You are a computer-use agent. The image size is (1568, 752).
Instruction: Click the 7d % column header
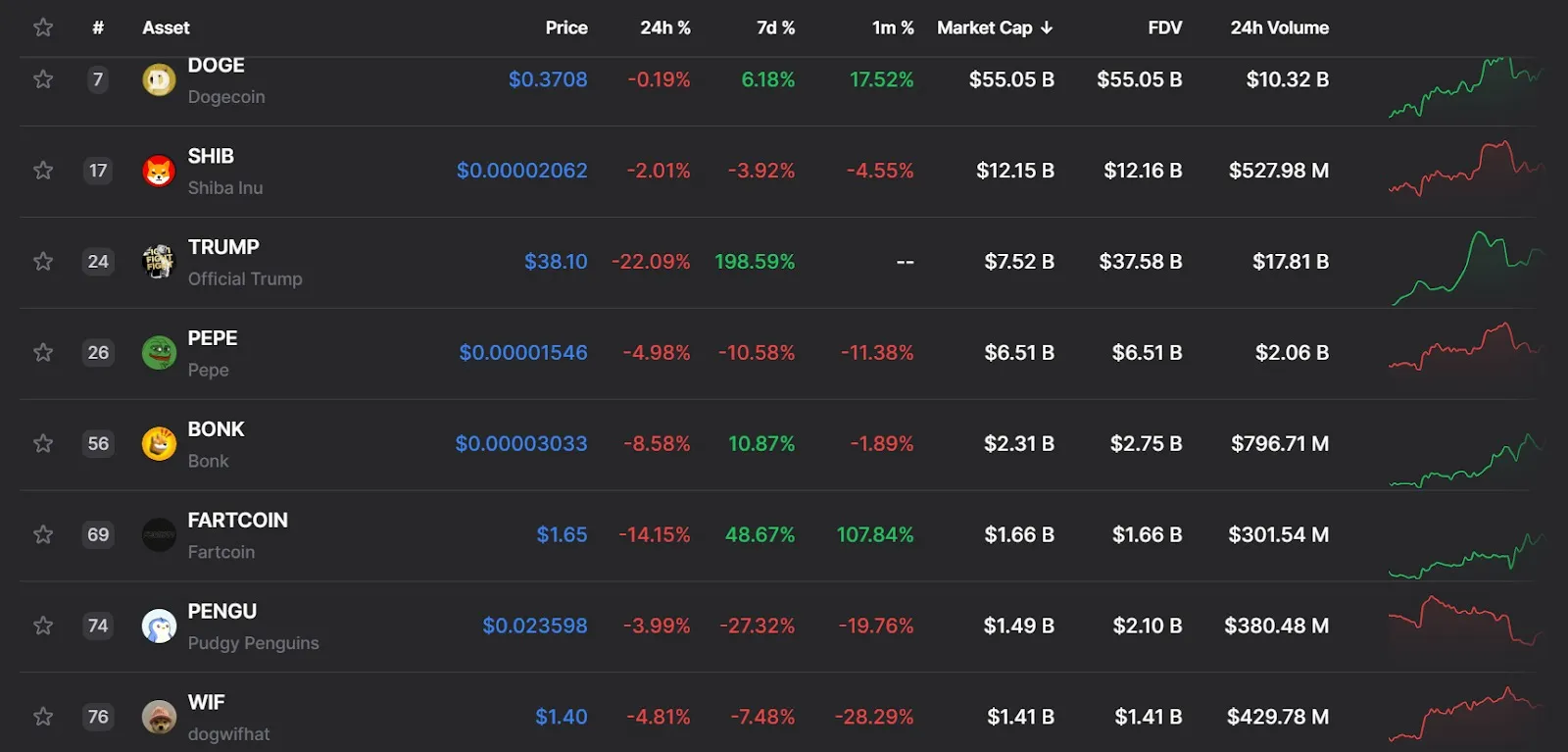775,27
